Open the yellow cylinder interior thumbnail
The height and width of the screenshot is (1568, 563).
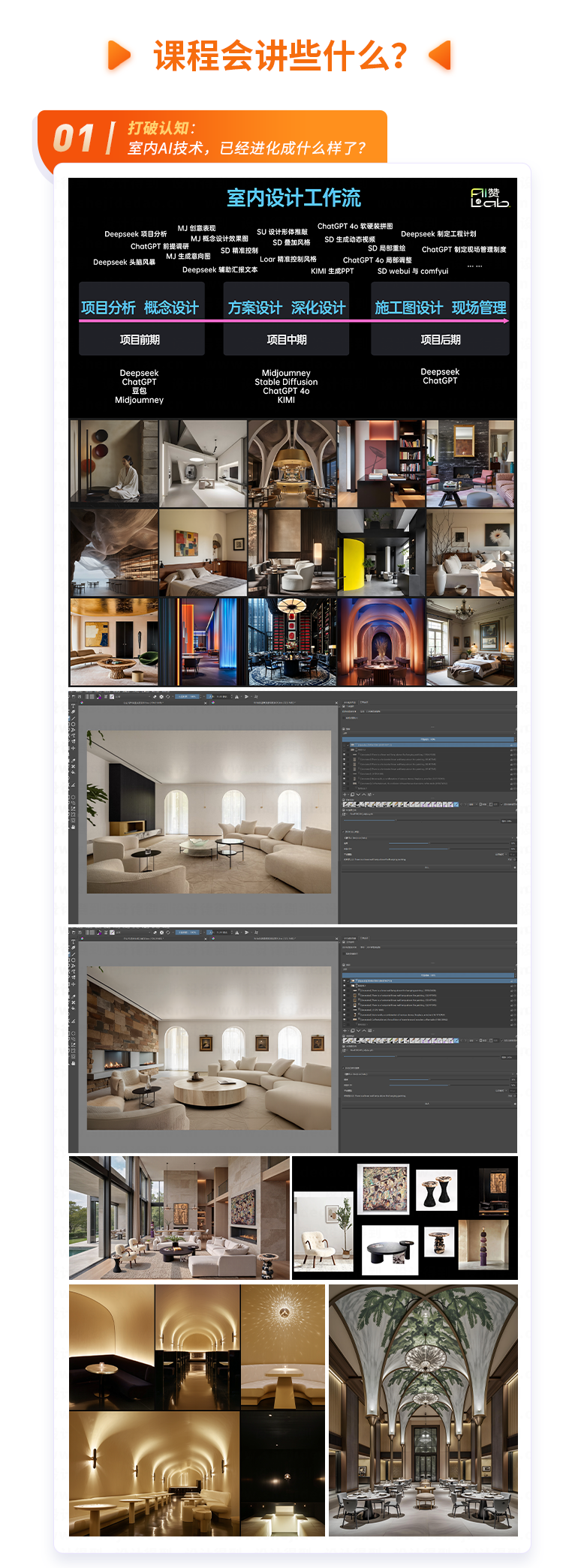click(x=381, y=553)
